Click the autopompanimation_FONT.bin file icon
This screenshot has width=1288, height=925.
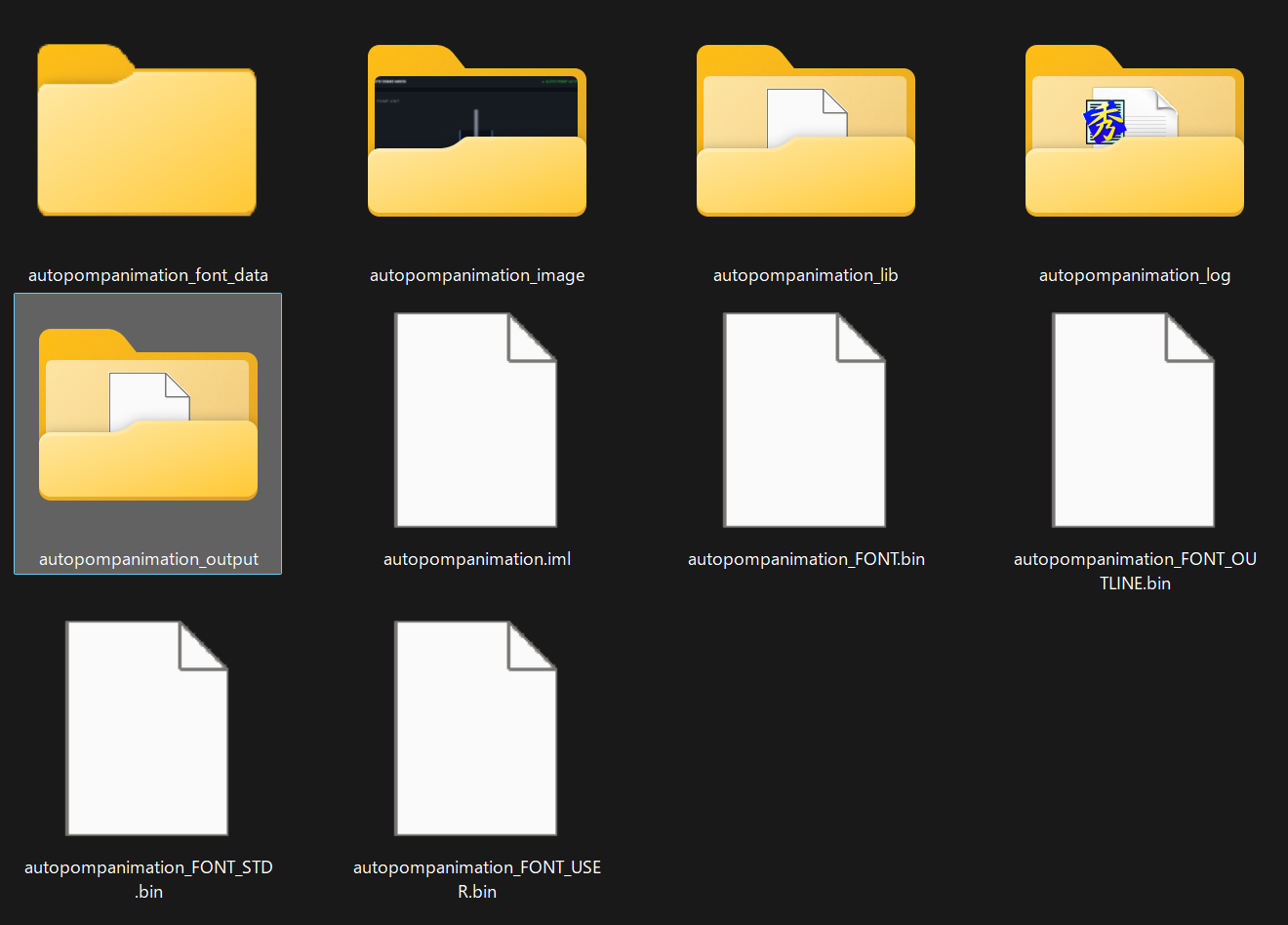coord(805,420)
